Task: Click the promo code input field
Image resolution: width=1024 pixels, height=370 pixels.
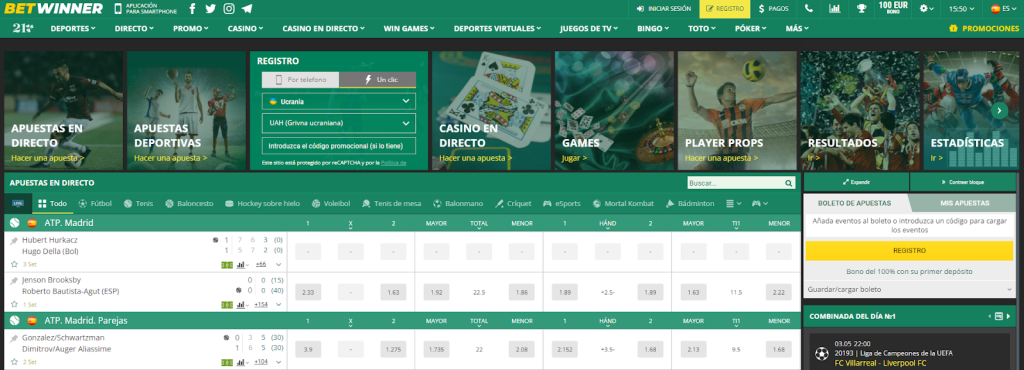Action: (x=339, y=145)
